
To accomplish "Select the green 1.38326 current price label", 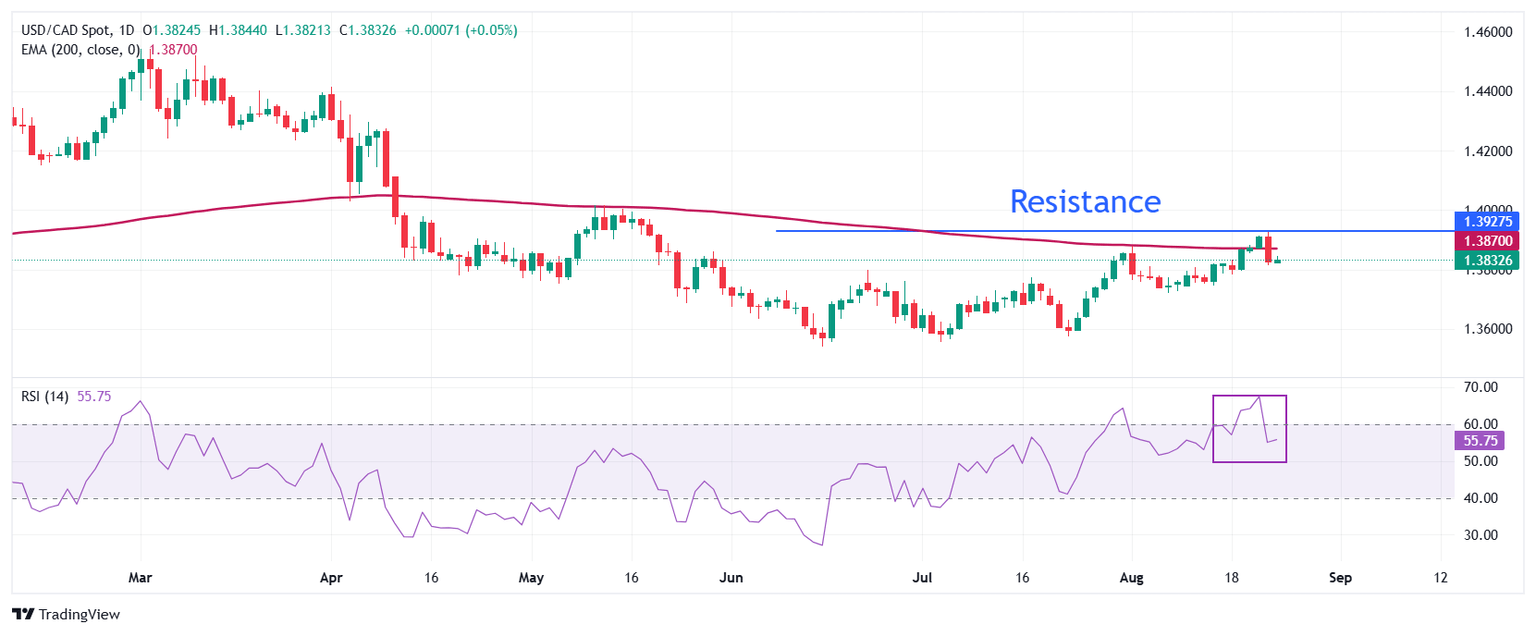I will click(1486, 261).
